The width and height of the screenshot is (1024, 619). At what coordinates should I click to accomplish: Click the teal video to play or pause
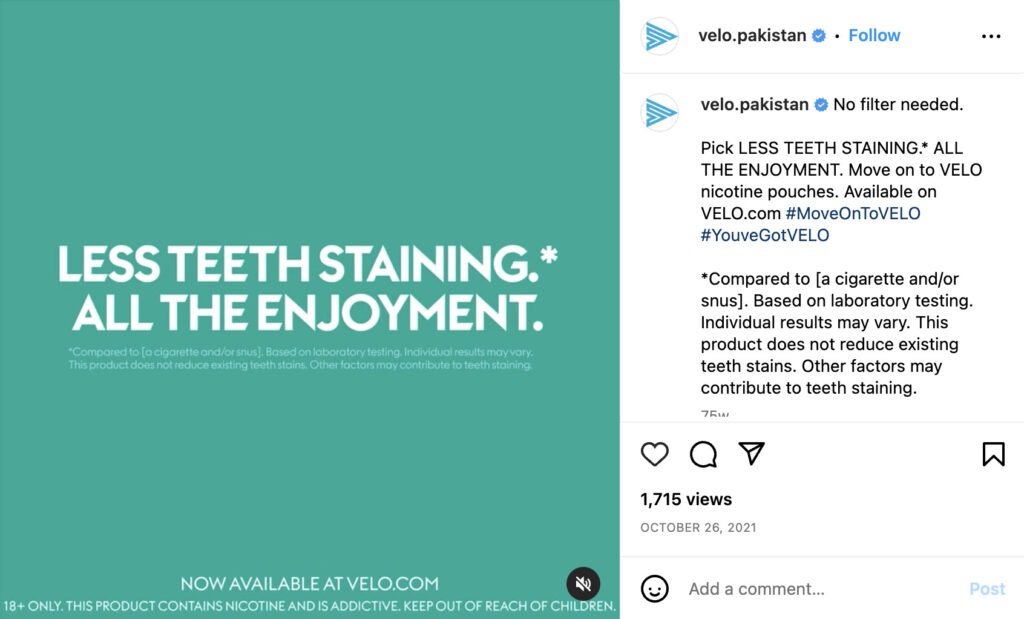point(310,310)
